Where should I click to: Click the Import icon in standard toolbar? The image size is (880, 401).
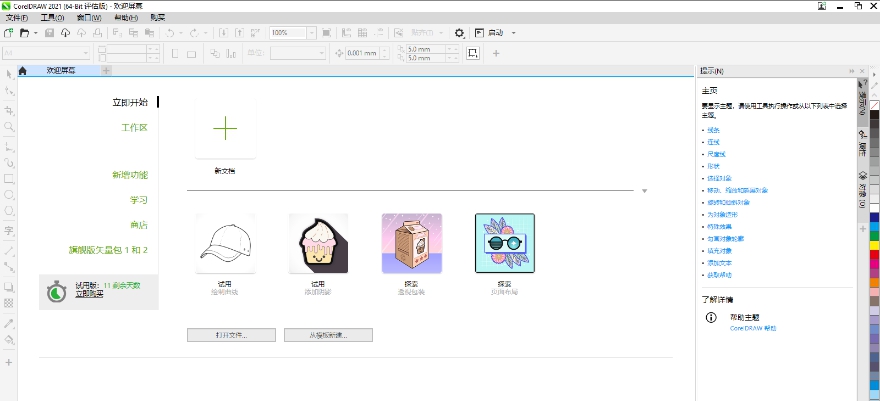click(x=223, y=33)
